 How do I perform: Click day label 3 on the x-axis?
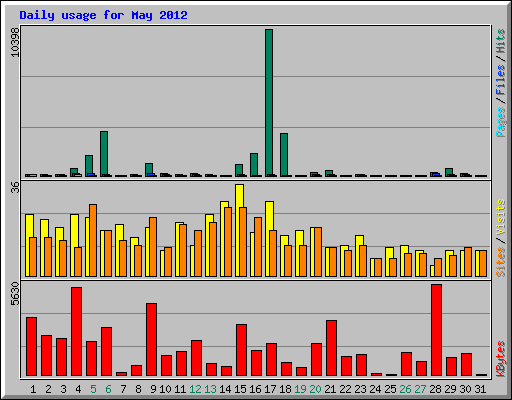(63, 389)
